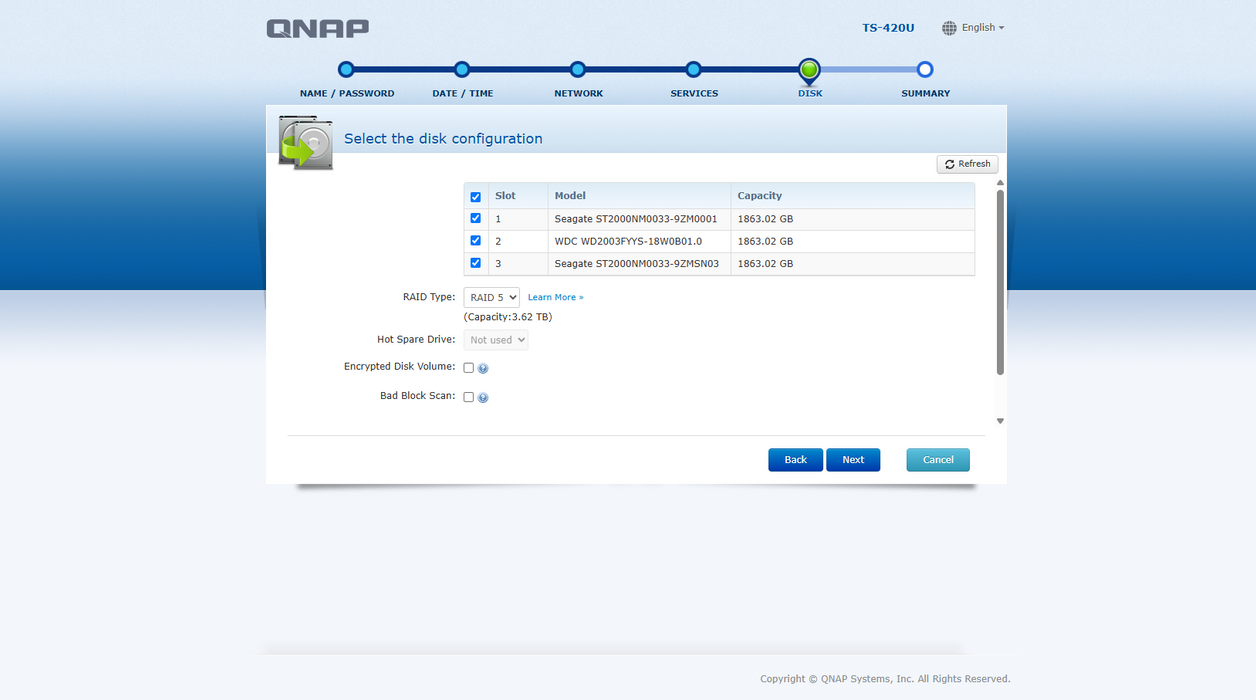Go to the Network step label
Viewport: 1256px width, 700px height.
click(x=578, y=93)
